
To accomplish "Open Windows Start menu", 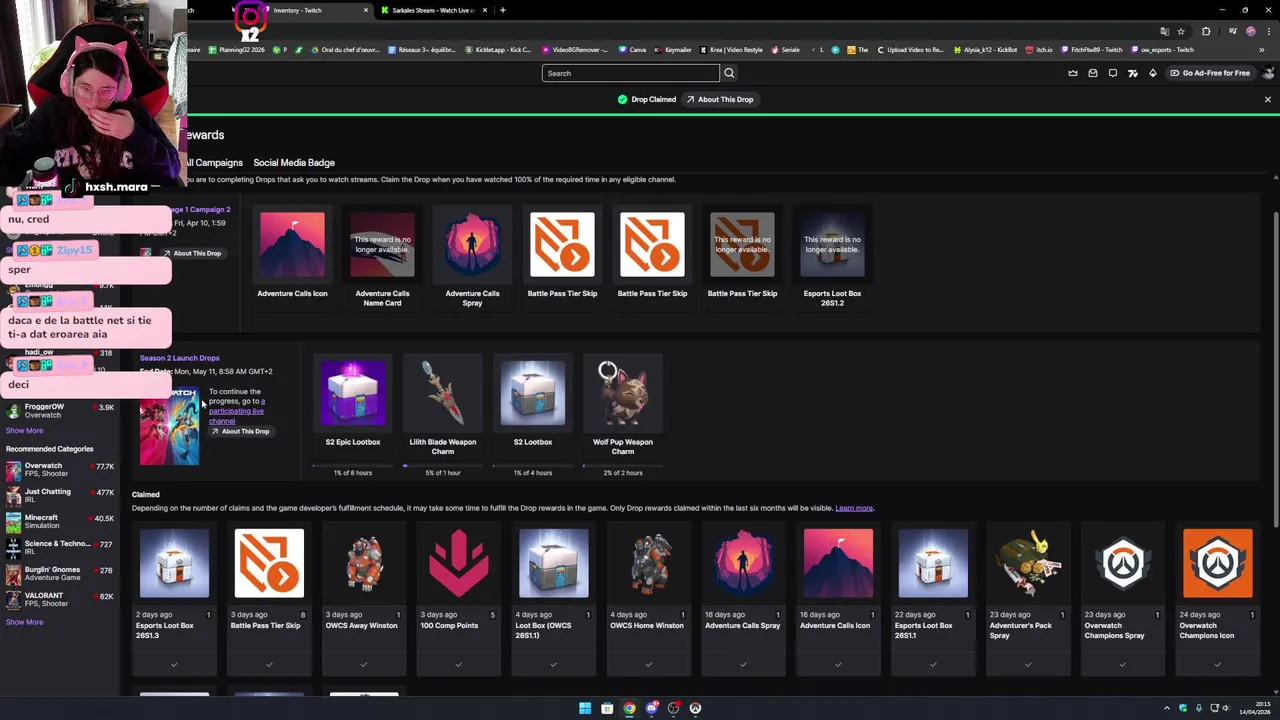I will pyautogui.click(x=585, y=708).
